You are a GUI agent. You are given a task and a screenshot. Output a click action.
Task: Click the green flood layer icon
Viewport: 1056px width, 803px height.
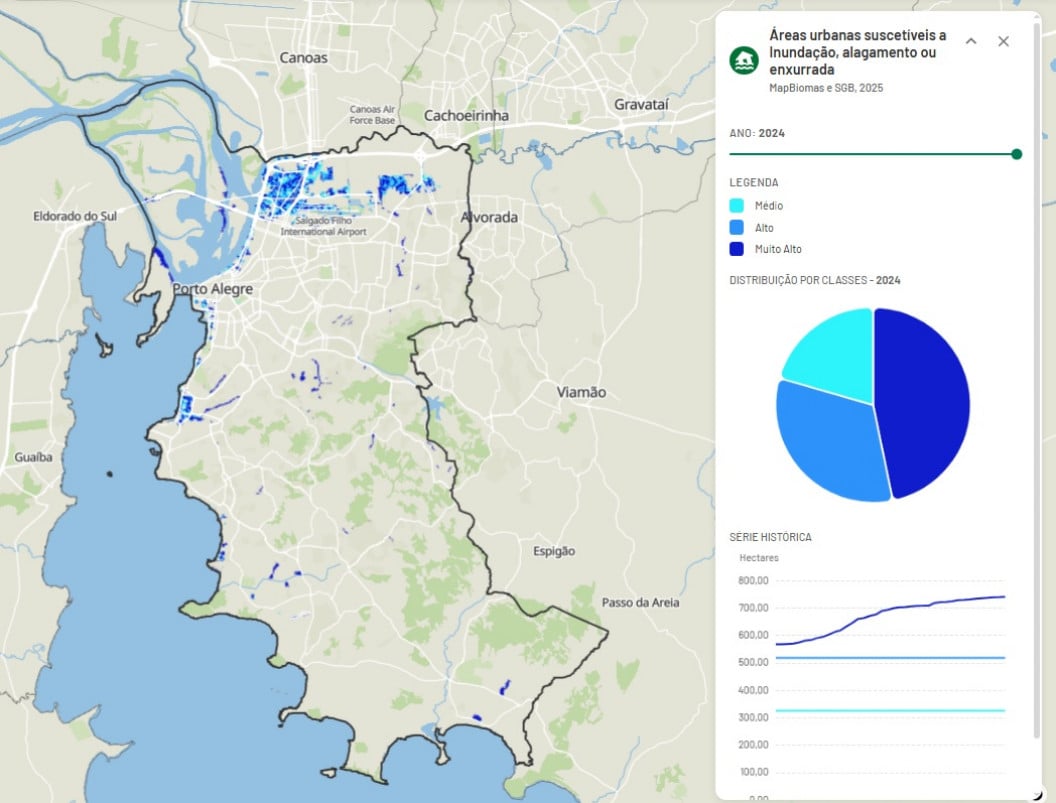tap(744, 61)
